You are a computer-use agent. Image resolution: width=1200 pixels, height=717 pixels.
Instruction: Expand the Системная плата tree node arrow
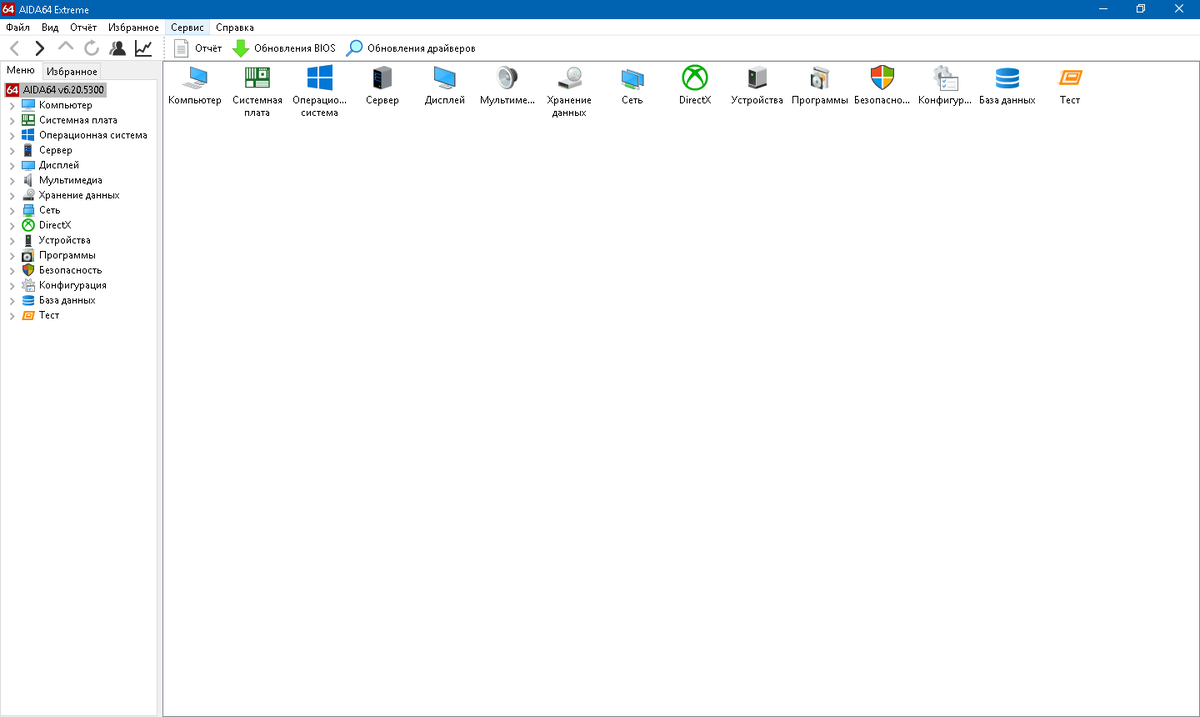tap(12, 120)
